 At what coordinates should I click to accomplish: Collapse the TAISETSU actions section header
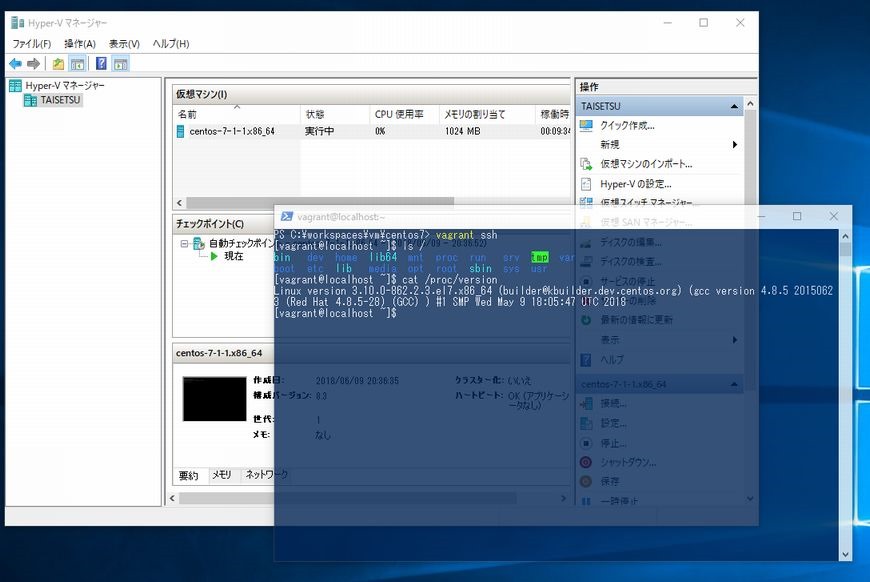pyautogui.click(x=735, y=106)
